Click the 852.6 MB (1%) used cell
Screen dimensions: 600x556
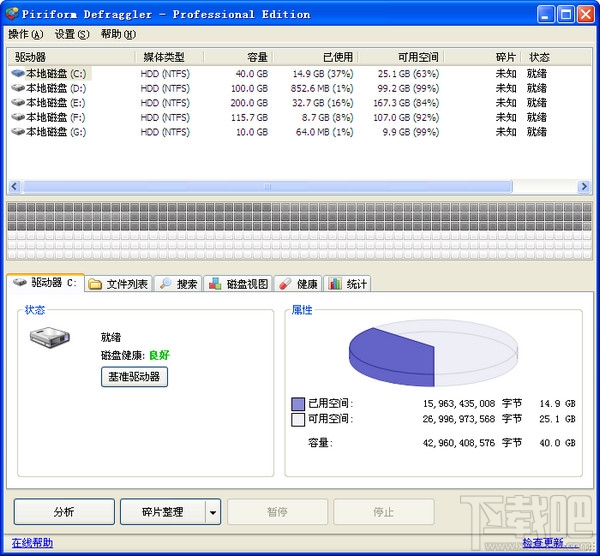tap(322, 88)
